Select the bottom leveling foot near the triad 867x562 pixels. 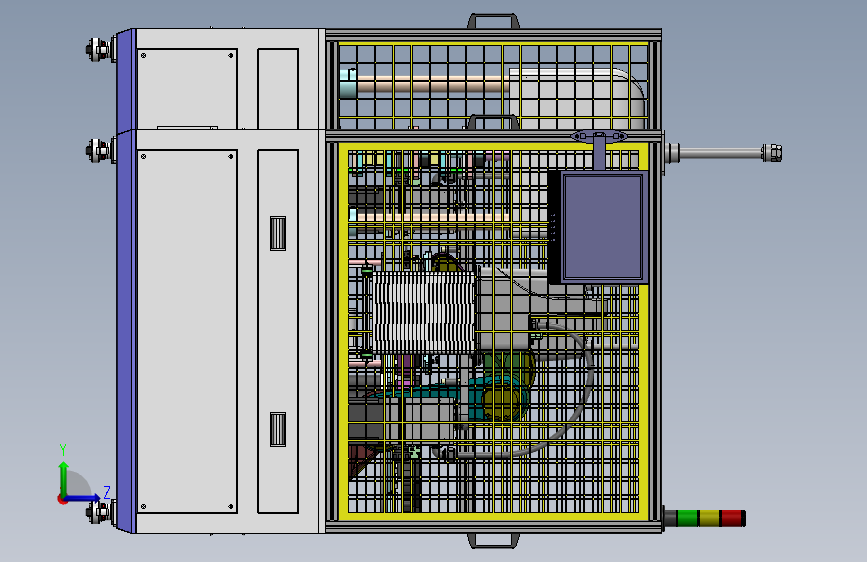[x=102, y=512]
